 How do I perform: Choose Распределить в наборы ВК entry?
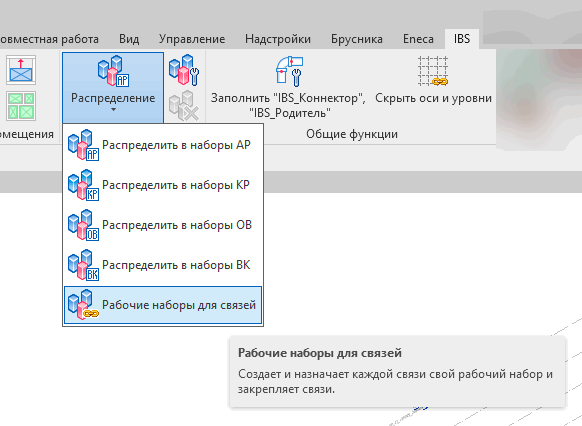pos(163,265)
